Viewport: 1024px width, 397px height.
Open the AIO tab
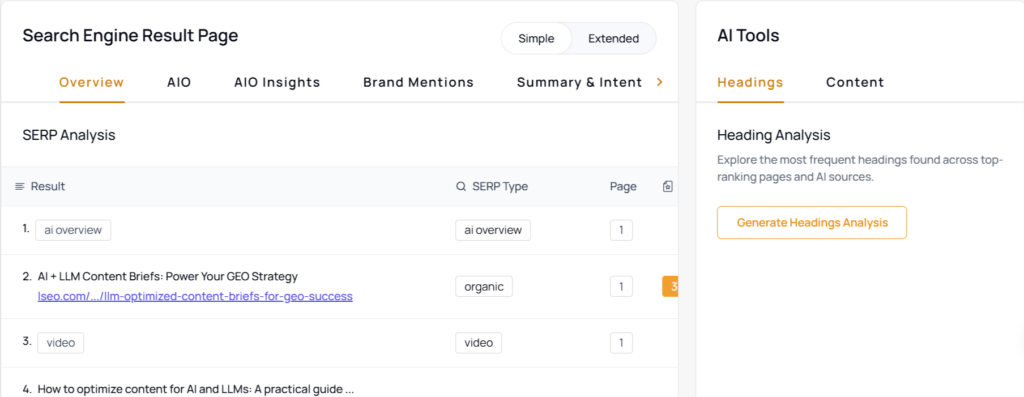coord(179,82)
